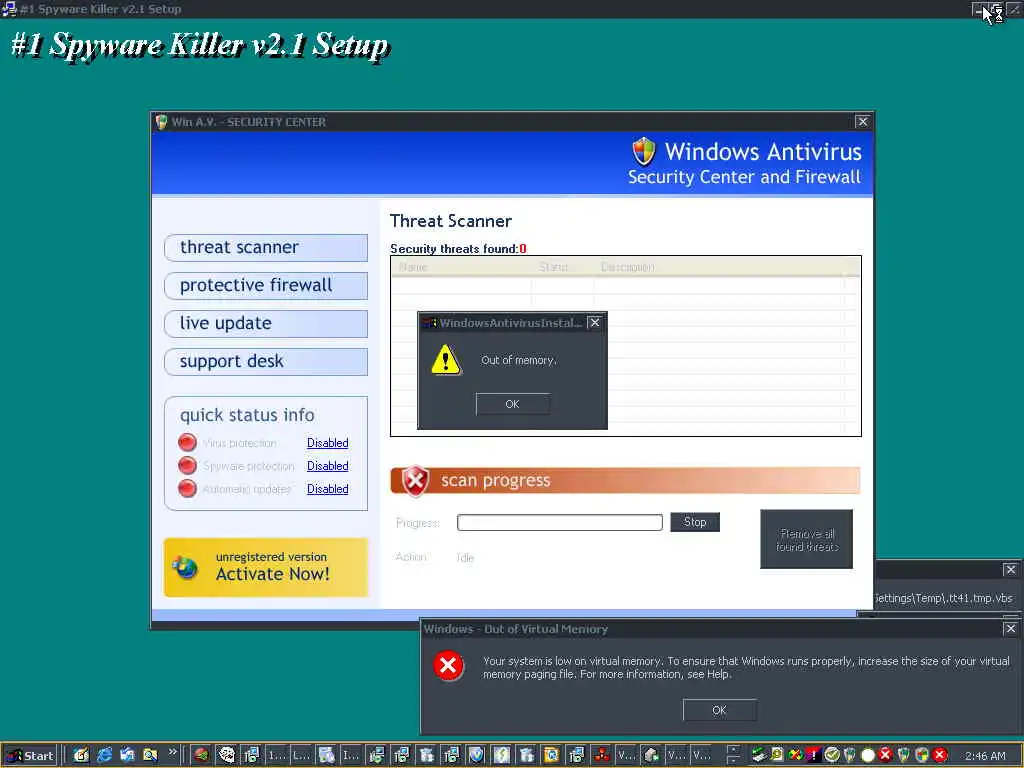The height and width of the screenshot is (768, 1024).
Task: Click the Activate Now unregistered version banner
Action: [266, 567]
